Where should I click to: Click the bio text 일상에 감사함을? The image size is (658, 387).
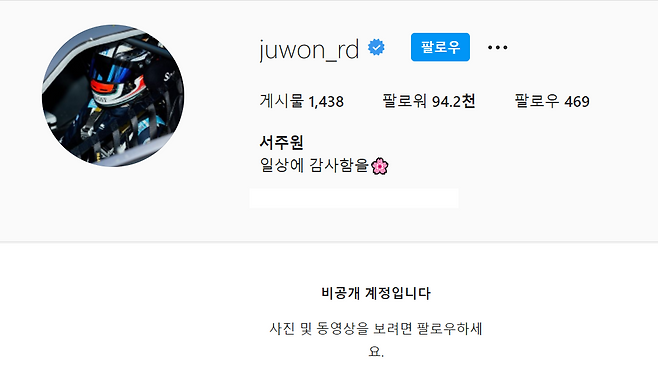point(314,165)
